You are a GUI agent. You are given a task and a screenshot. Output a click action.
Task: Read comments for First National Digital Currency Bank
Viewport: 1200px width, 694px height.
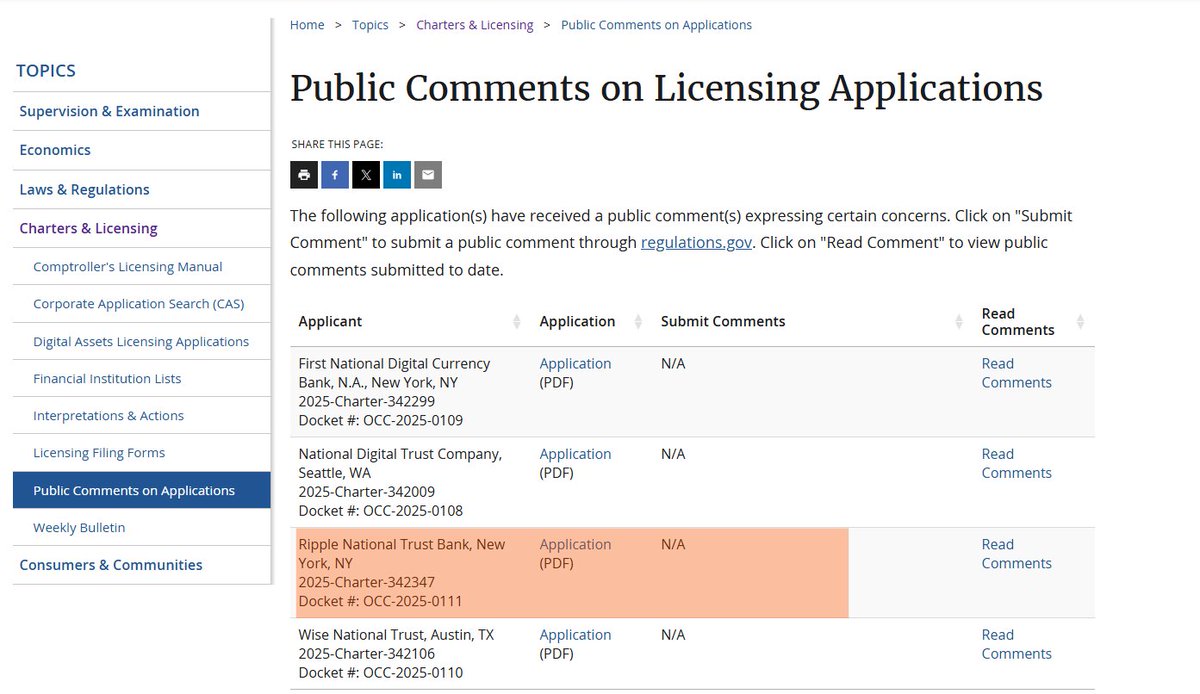(x=1016, y=373)
